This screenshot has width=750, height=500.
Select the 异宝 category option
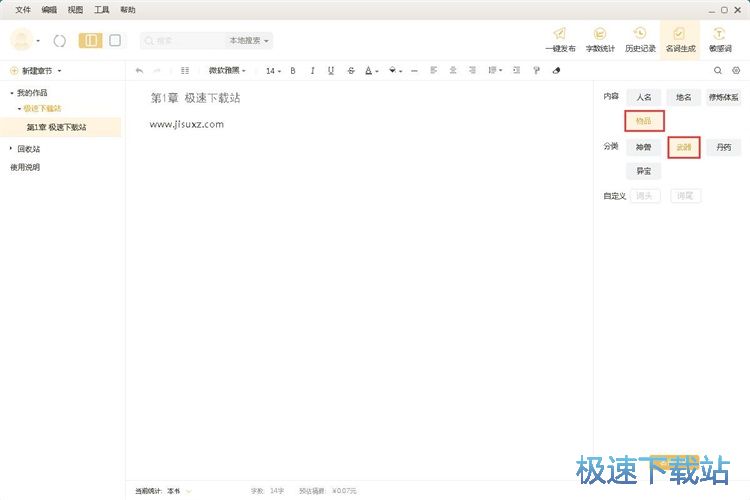pos(643,171)
